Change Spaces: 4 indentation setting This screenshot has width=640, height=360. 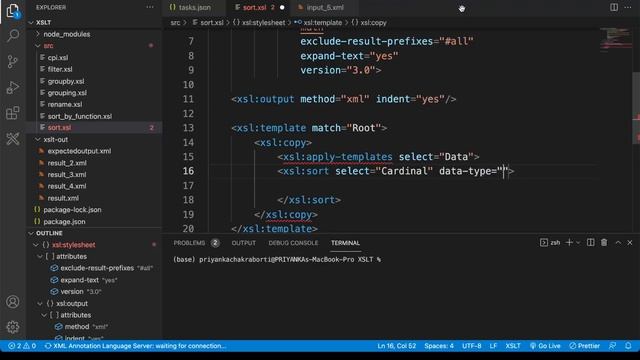click(x=439, y=346)
